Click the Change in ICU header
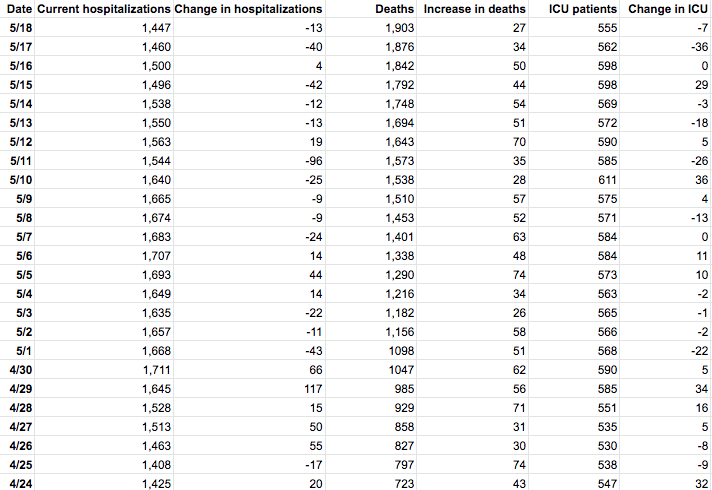 (668, 9)
